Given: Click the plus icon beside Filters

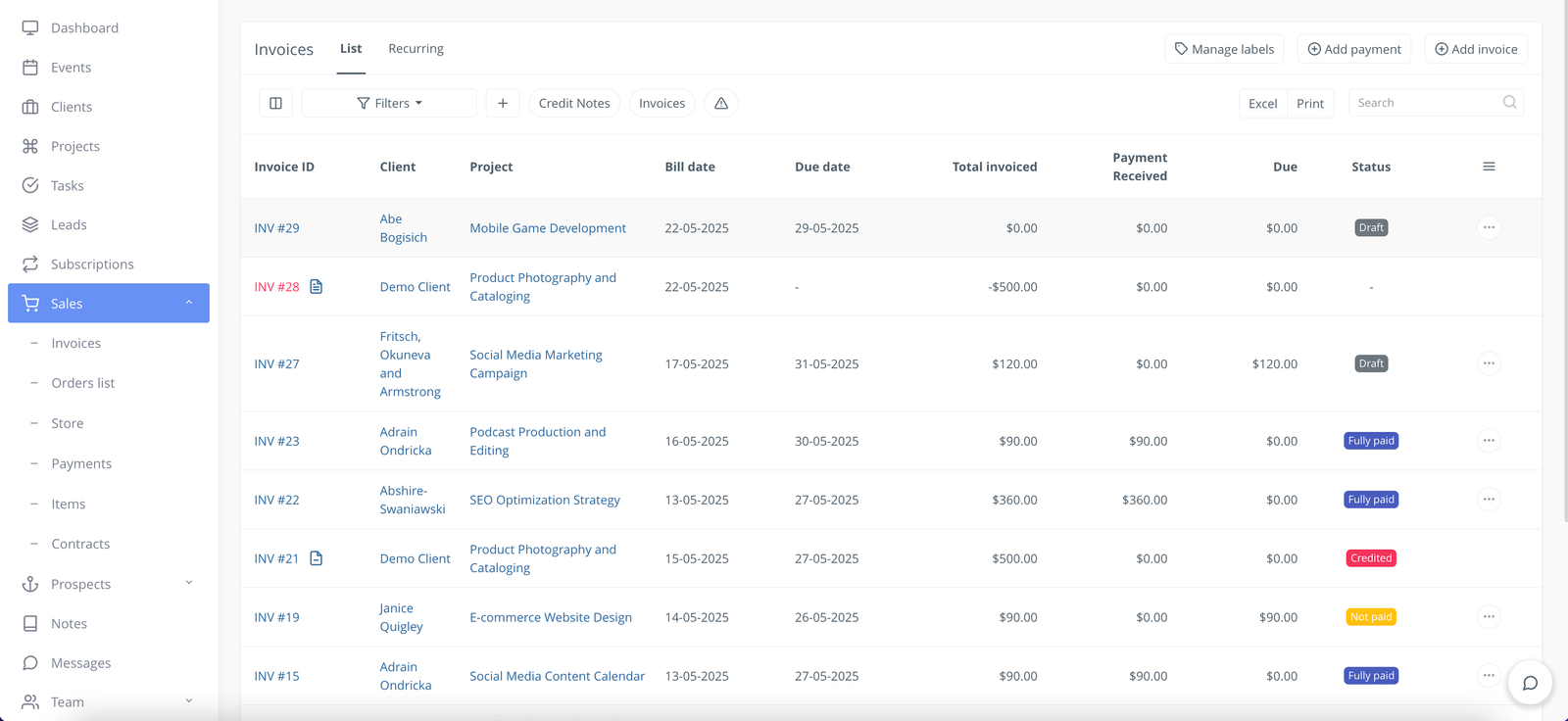Looking at the screenshot, I should tap(503, 103).
